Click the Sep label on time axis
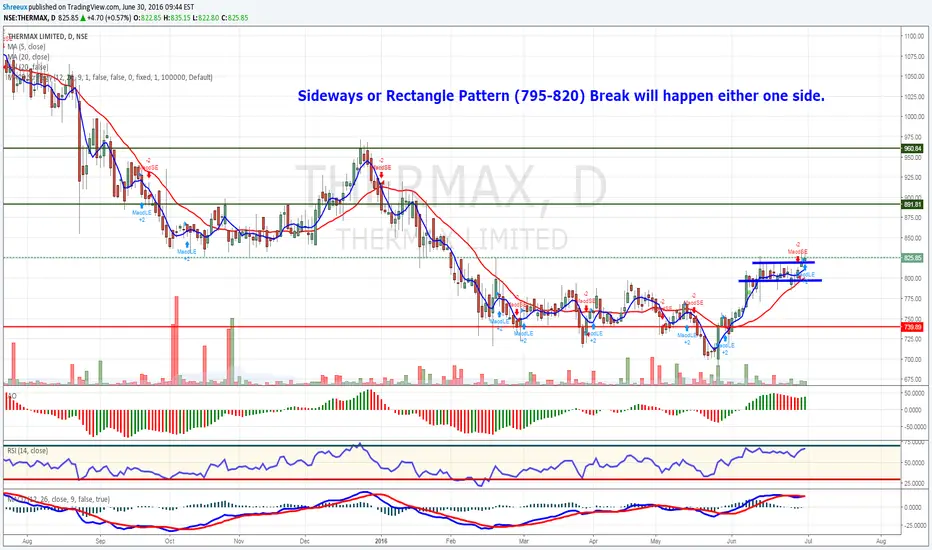Screen dimensions: 932x550 [x=100, y=541]
